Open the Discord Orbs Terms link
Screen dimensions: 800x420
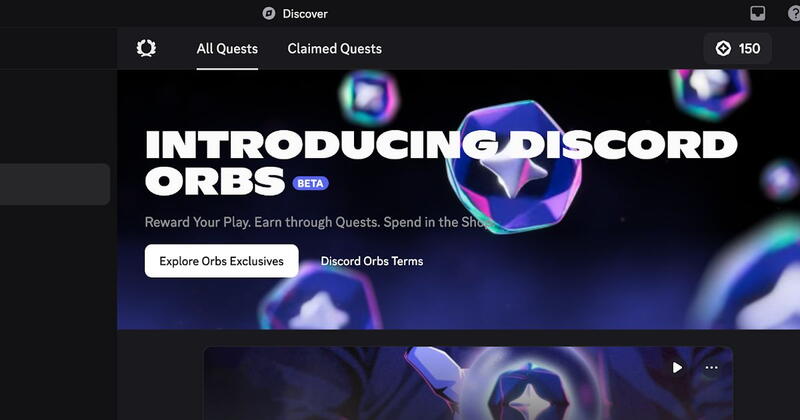click(x=372, y=261)
